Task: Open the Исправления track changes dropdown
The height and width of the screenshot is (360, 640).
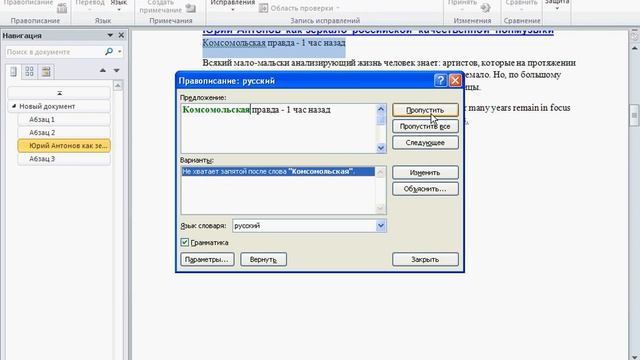Action: 233,5
